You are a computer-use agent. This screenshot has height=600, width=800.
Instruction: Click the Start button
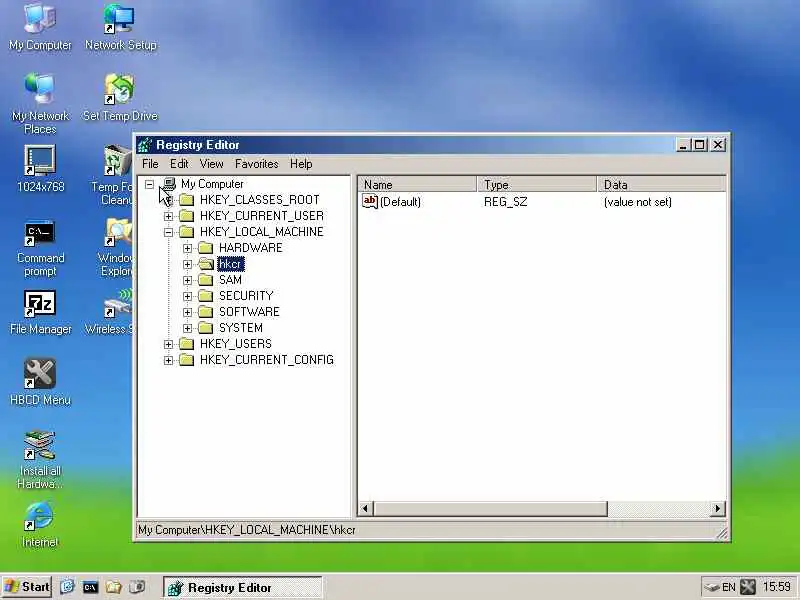(27, 587)
